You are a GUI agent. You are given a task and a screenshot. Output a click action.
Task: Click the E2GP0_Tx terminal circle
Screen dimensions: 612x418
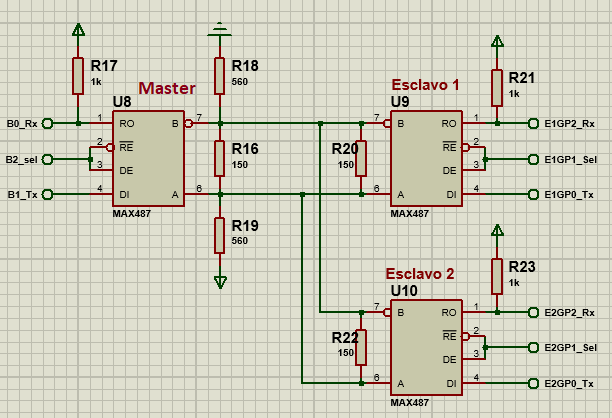pyautogui.click(x=533, y=383)
